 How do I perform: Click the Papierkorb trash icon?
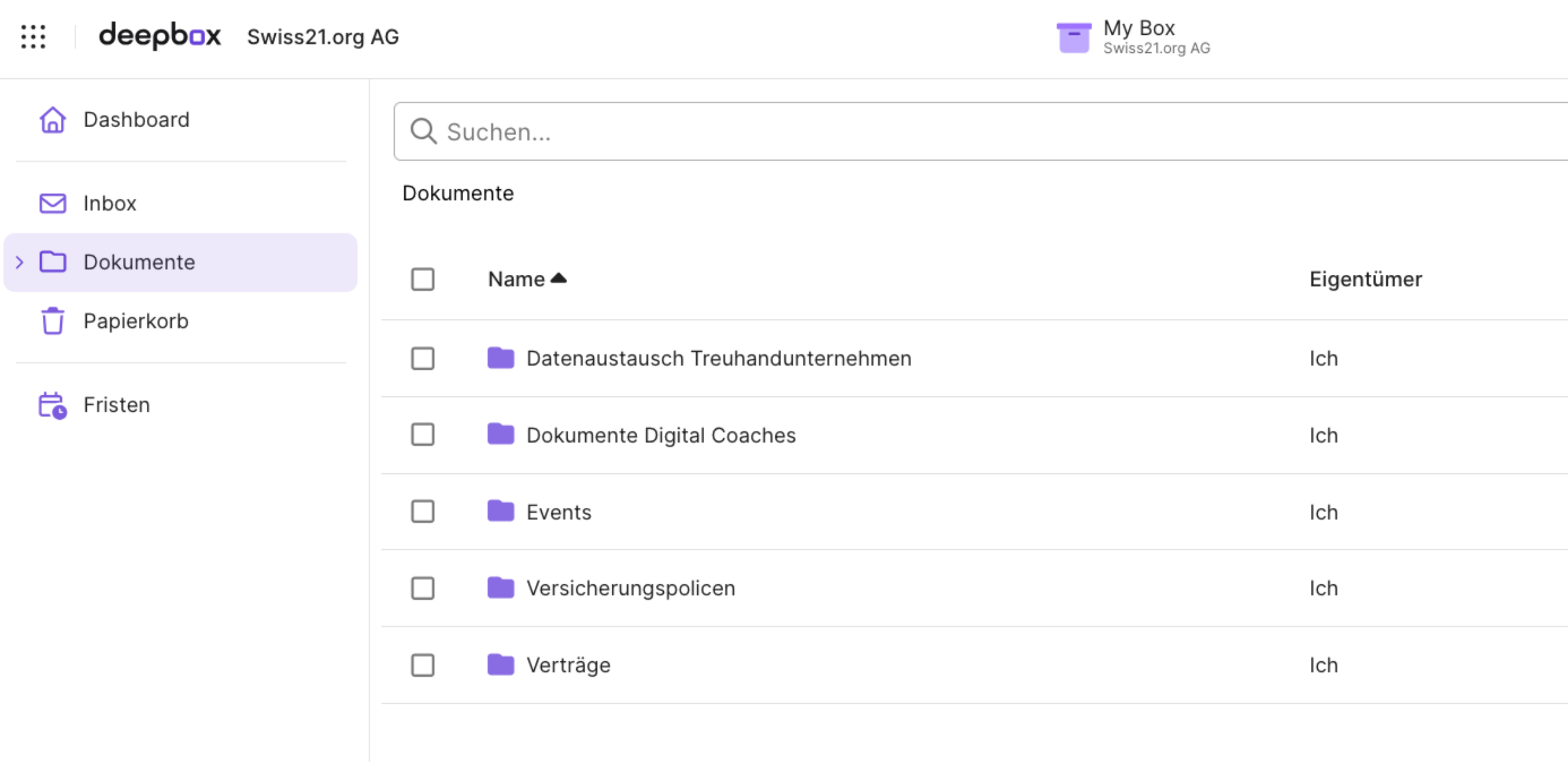tap(53, 321)
